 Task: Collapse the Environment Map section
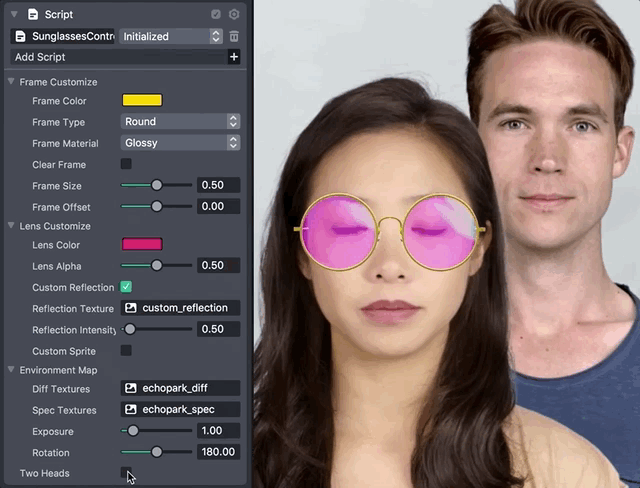[11, 370]
